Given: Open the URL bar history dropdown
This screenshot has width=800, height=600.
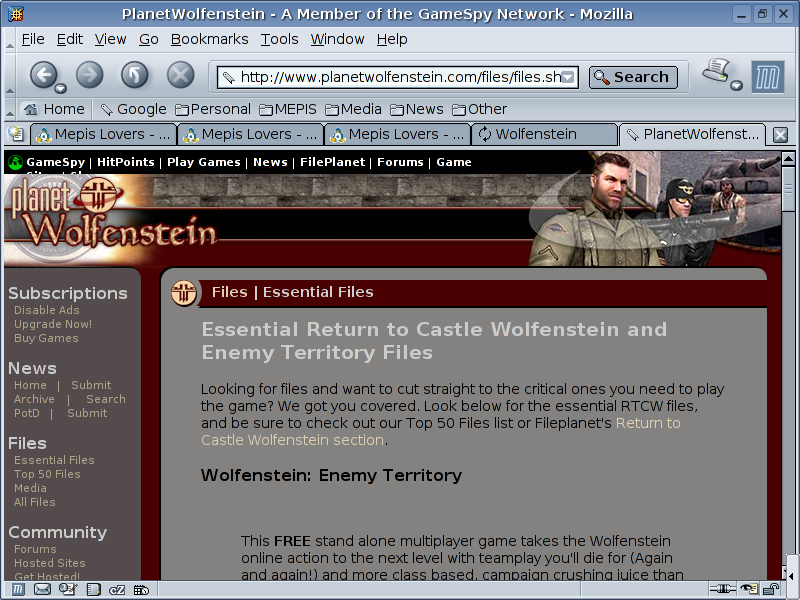Looking at the screenshot, I should [568, 77].
